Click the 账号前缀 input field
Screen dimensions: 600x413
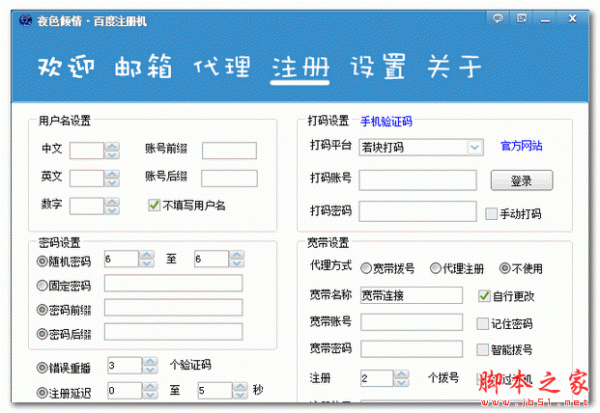229,150
